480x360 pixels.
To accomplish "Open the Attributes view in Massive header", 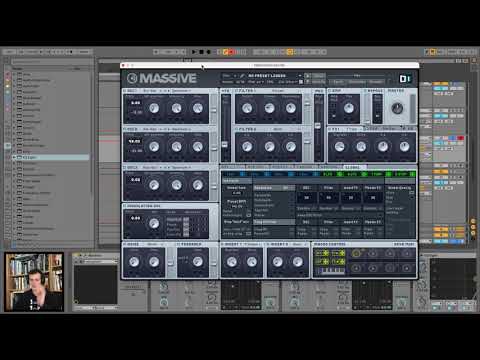I will pos(357,82).
